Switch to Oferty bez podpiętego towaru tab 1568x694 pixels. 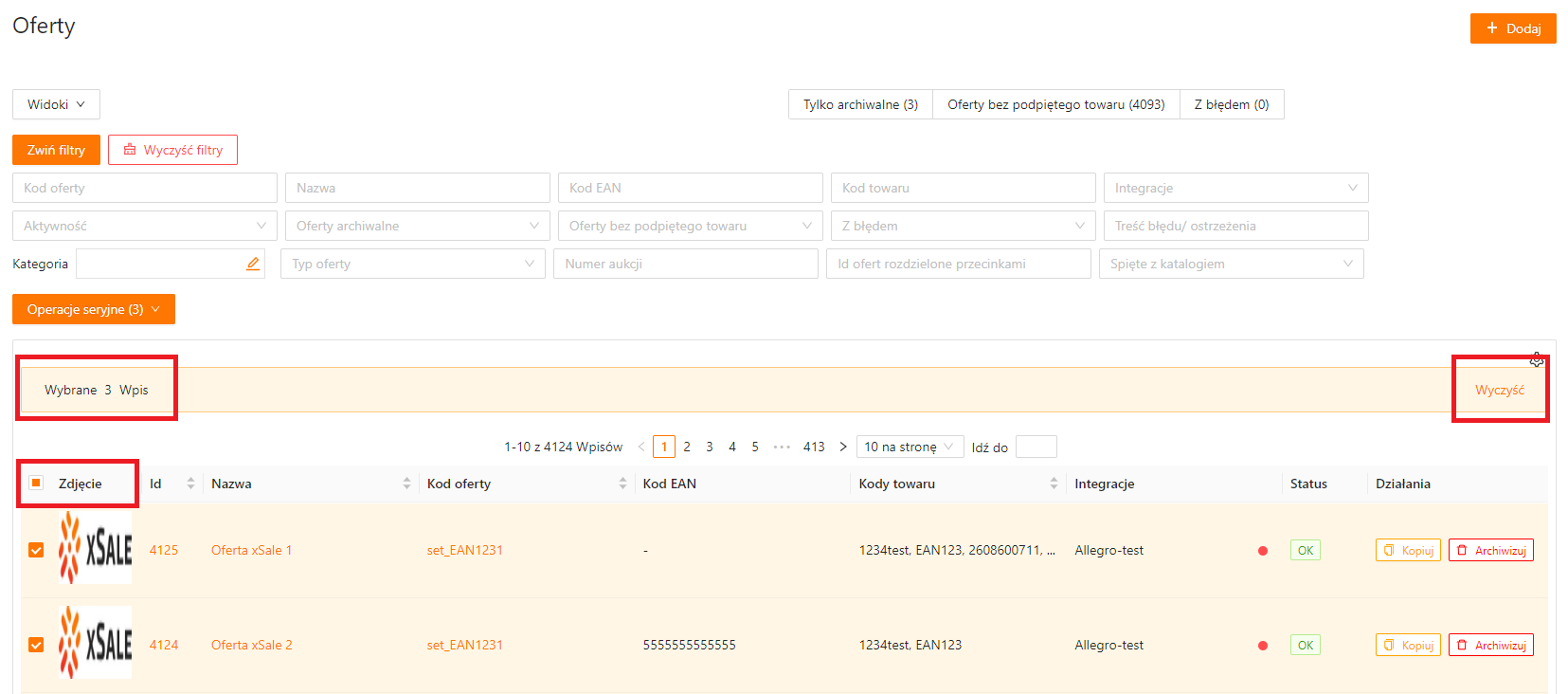pos(1055,104)
